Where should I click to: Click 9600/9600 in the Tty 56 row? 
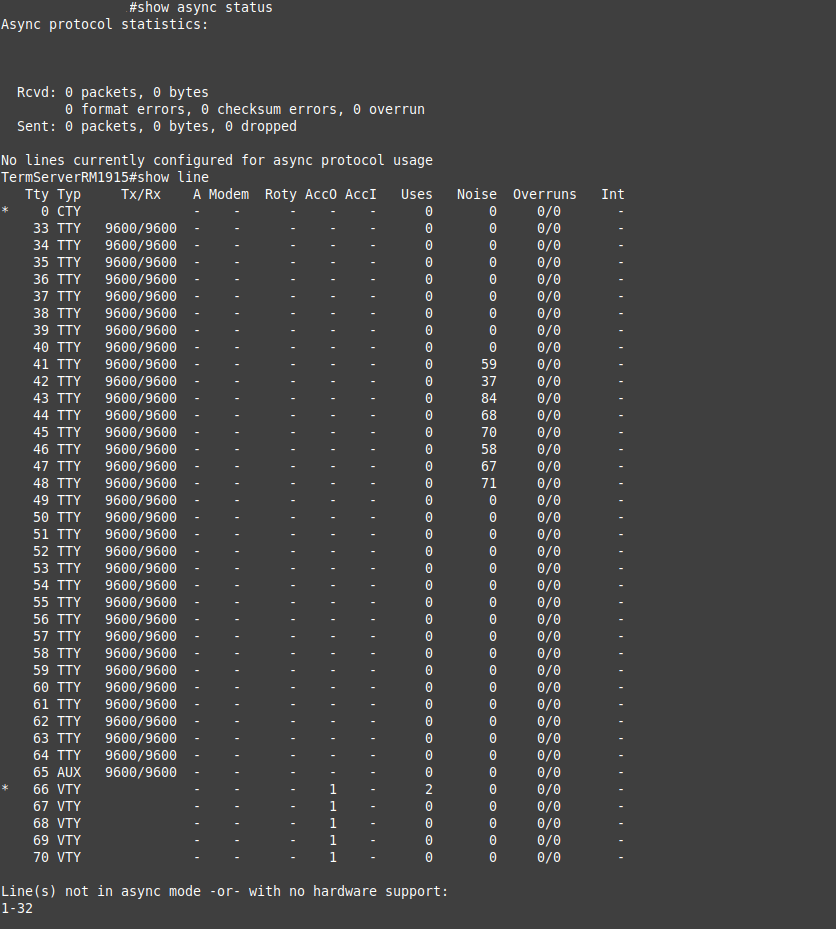[x=141, y=620]
